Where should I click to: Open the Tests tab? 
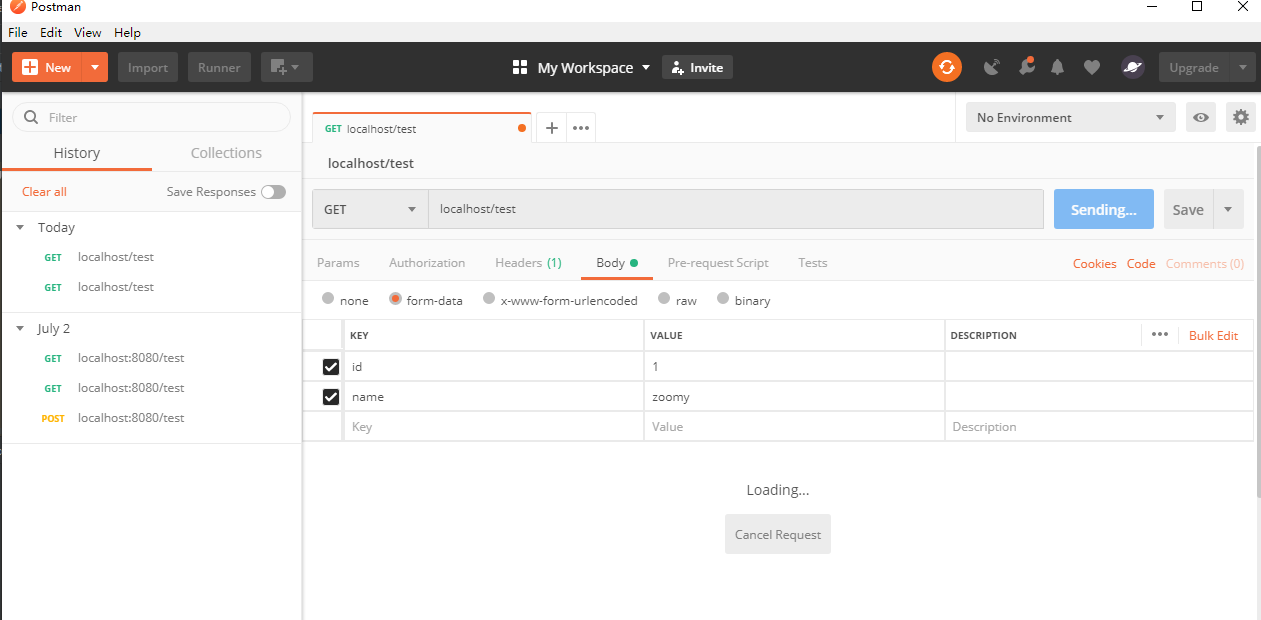[813, 263]
